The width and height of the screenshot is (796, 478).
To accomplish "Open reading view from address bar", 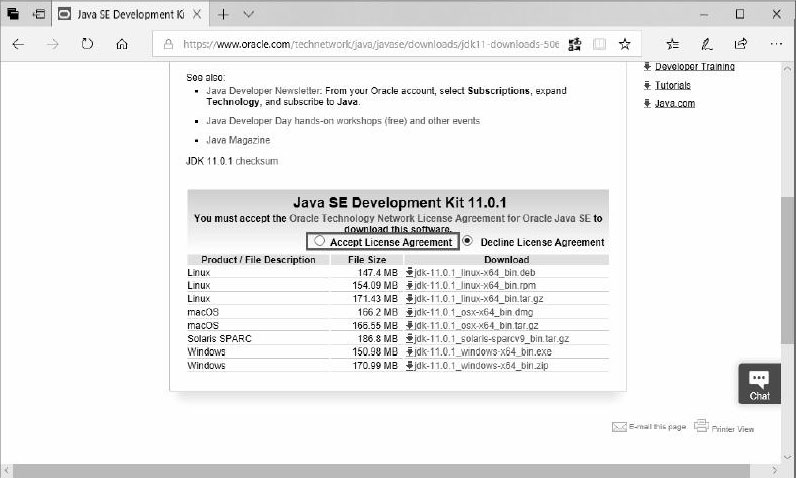I will click(x=599, y=44).
